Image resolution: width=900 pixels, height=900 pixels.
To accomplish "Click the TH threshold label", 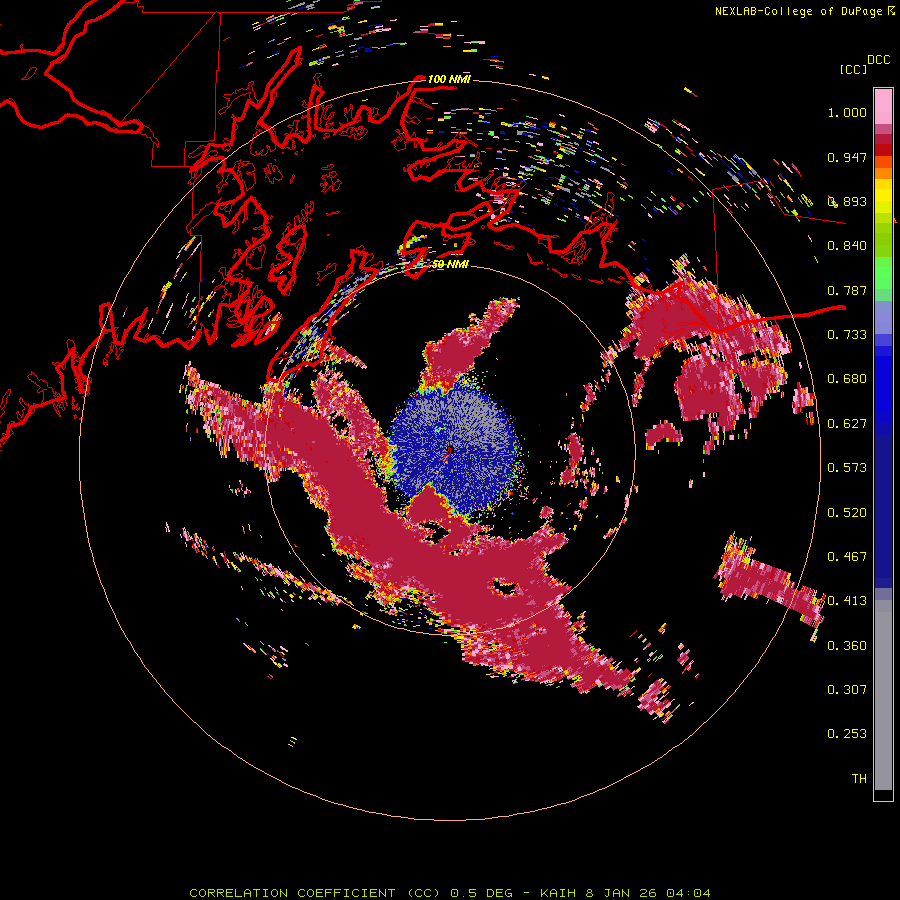I will pyautogui.click(x=859, y=779).
